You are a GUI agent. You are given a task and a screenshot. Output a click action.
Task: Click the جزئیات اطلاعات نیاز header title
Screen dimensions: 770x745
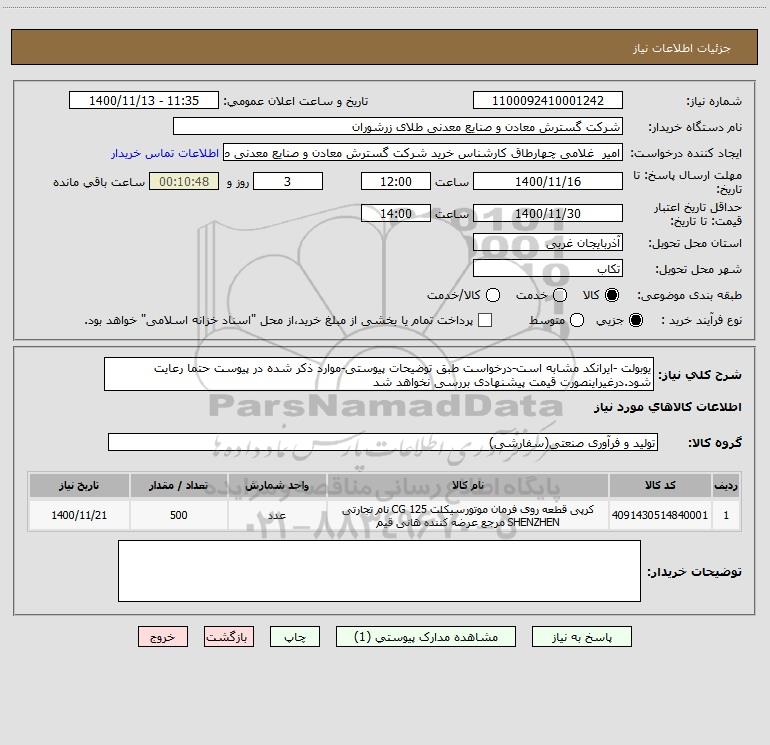682,48
